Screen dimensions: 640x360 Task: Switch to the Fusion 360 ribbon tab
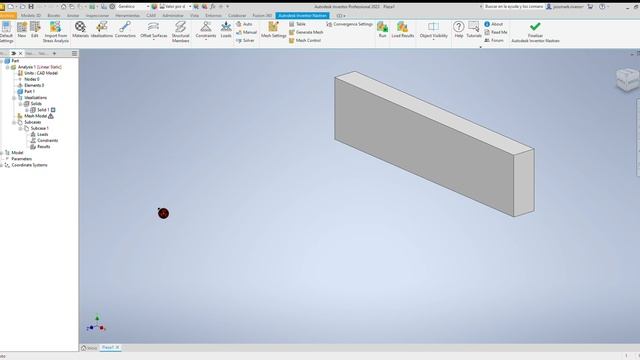262,16
